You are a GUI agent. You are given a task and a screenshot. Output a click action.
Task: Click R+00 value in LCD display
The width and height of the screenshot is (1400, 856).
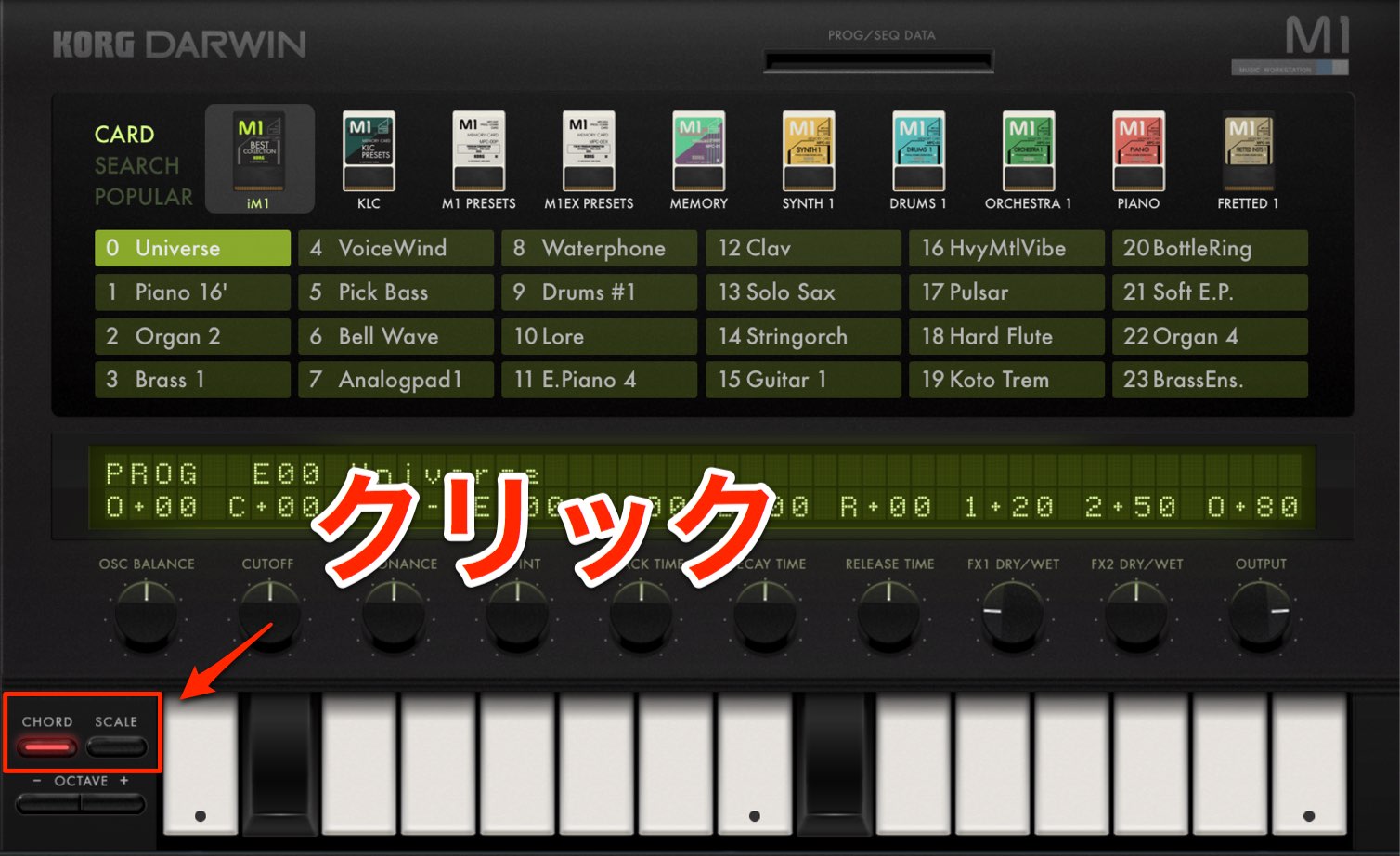886,506
